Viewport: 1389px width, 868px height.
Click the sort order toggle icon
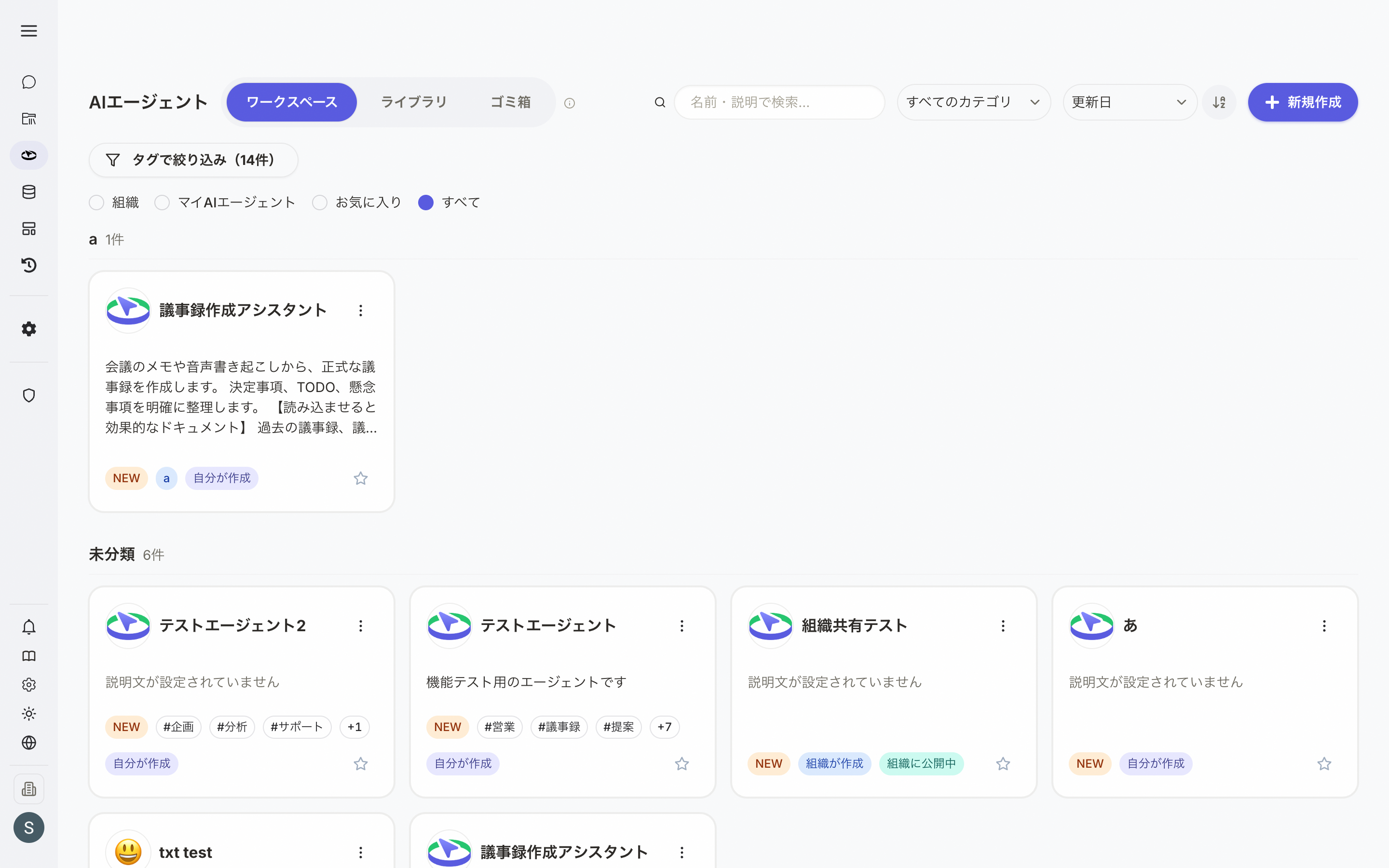pyautogui.click(x=1219, y=102)
